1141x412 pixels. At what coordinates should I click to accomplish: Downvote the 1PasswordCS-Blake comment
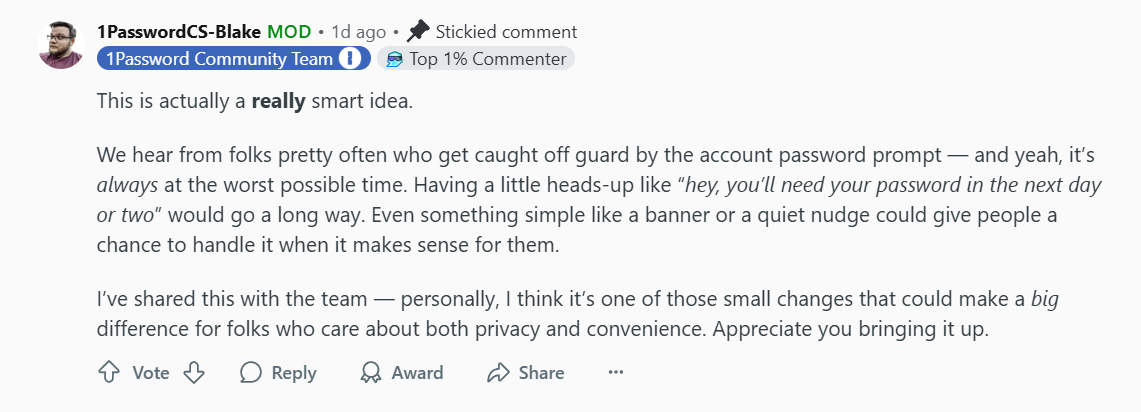click(194, 373)
